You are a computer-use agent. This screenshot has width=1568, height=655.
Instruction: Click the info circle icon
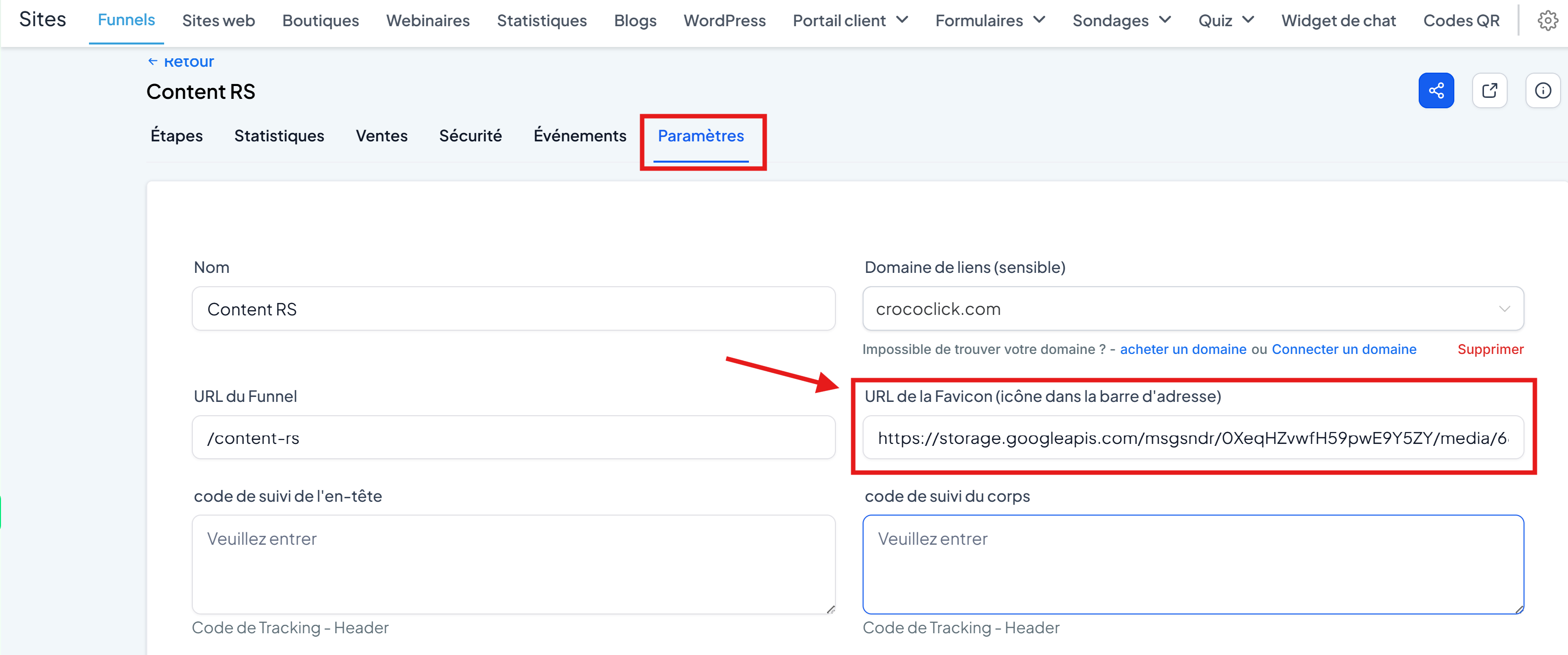click(1542, 90)
